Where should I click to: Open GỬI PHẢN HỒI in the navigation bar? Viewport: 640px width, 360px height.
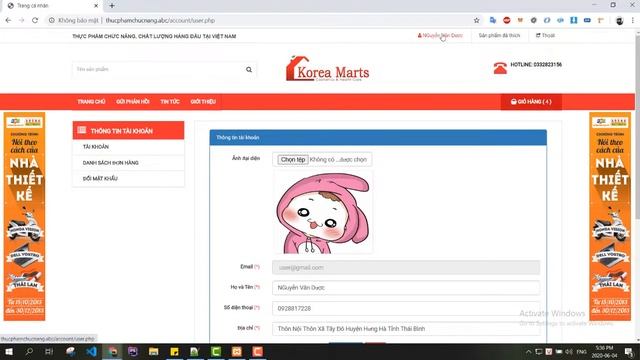tap(133, 102)
